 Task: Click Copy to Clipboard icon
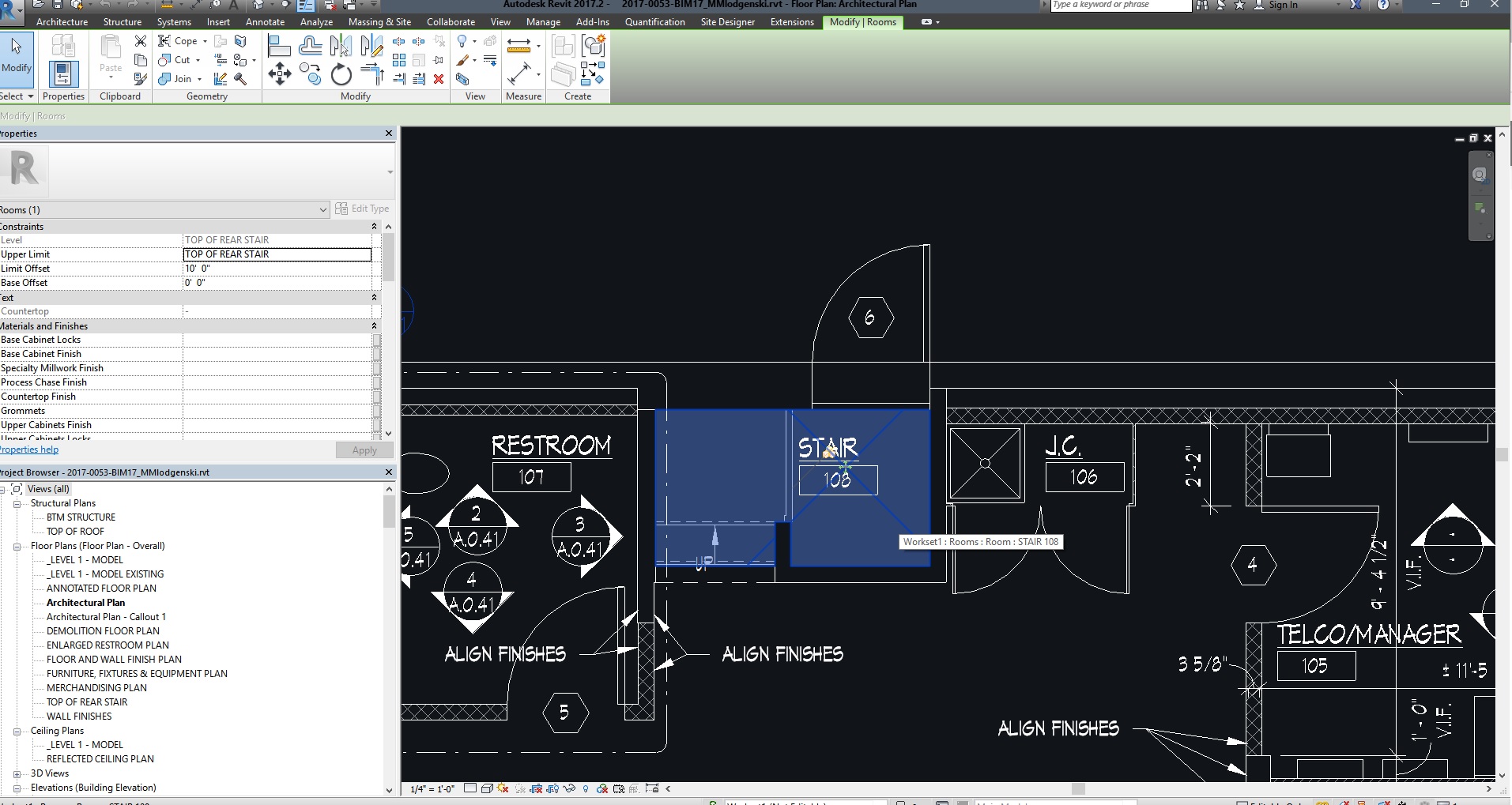point(141,60)
